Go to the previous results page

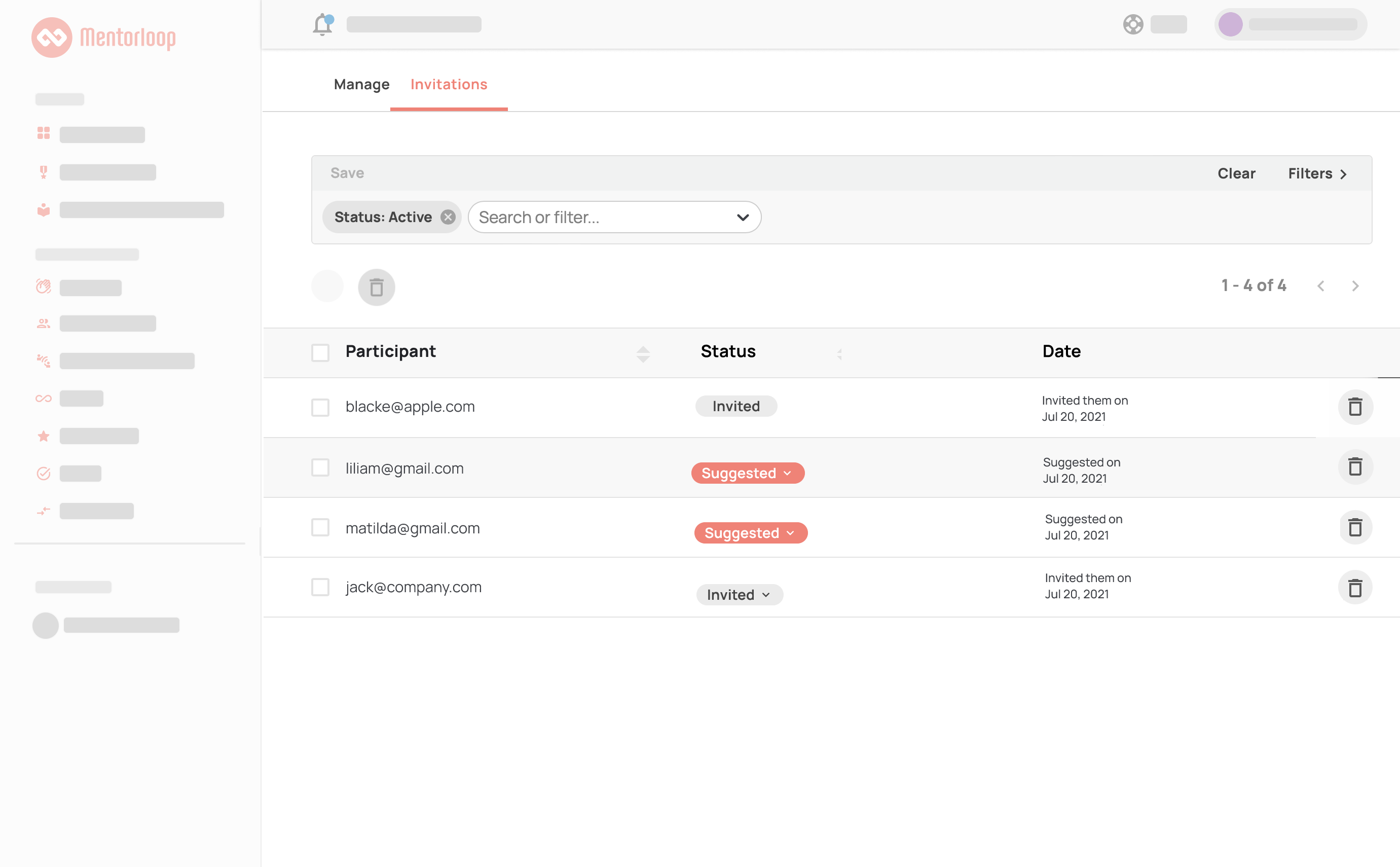point(1321,285)
